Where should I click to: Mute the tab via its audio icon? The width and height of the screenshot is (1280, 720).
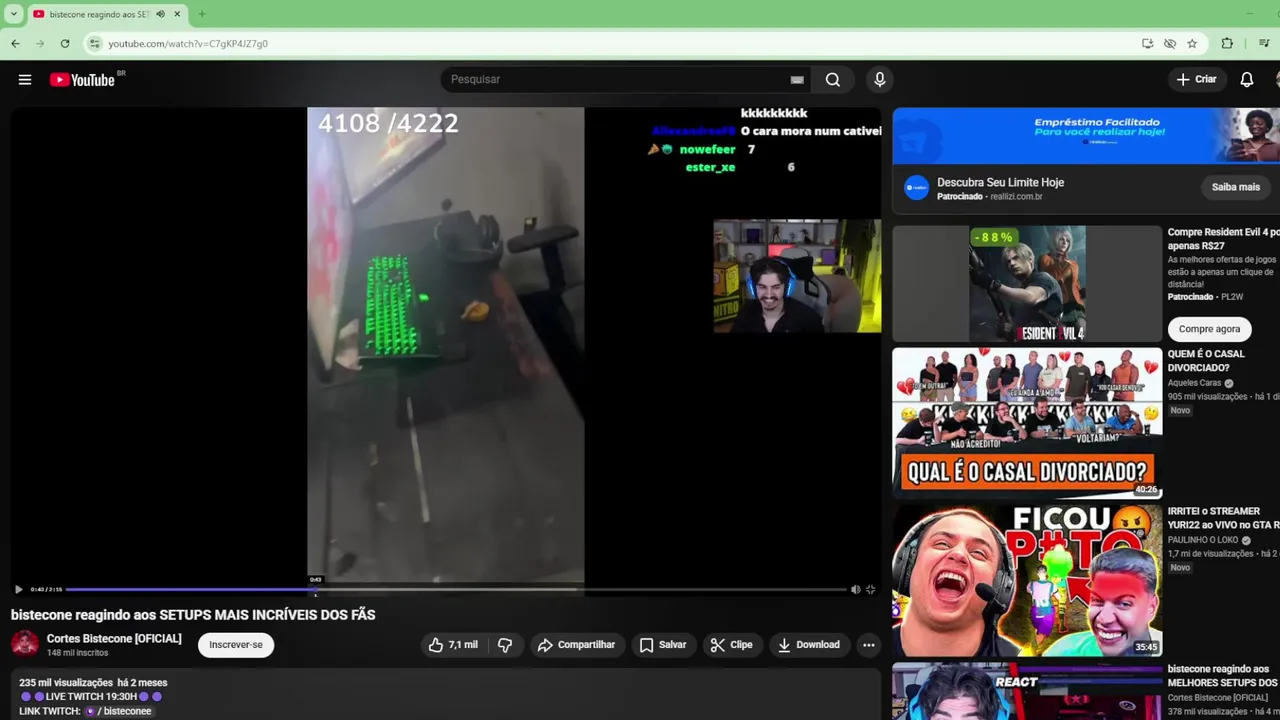[x=160, y=14]
